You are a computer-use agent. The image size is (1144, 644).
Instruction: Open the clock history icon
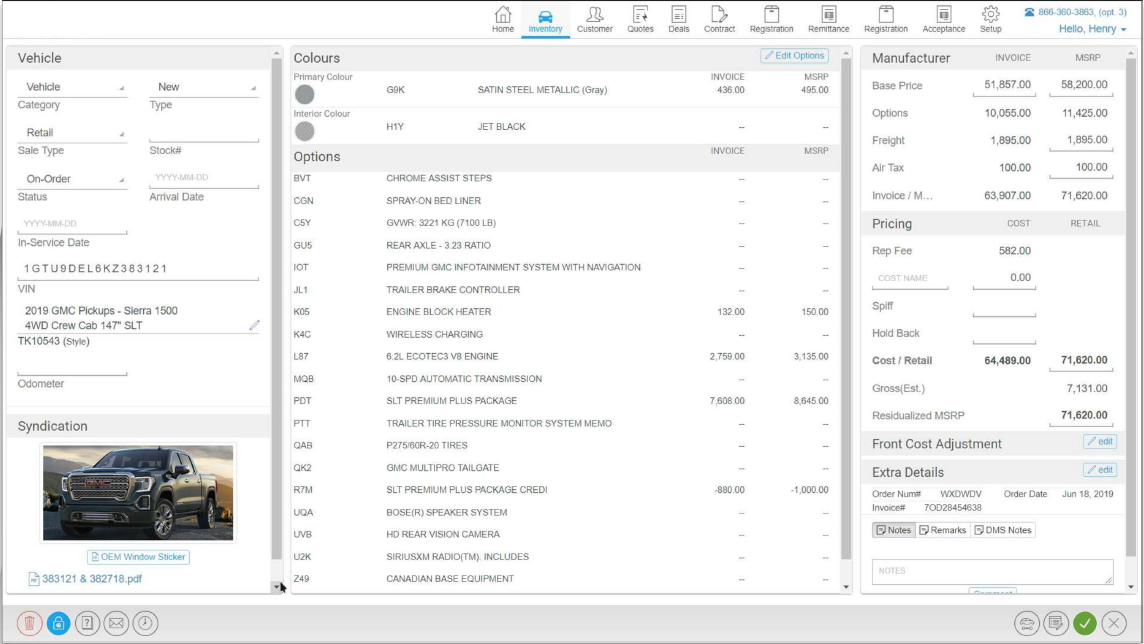[x=145, y=624]
